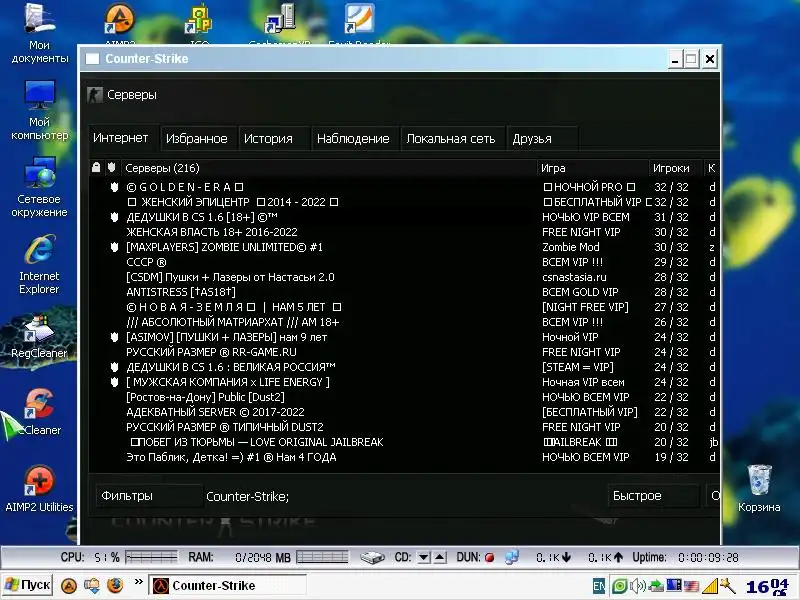Sort servers by the VAC shield column
Viewport: 800px width, 600px height.
(x=112, y=167)
